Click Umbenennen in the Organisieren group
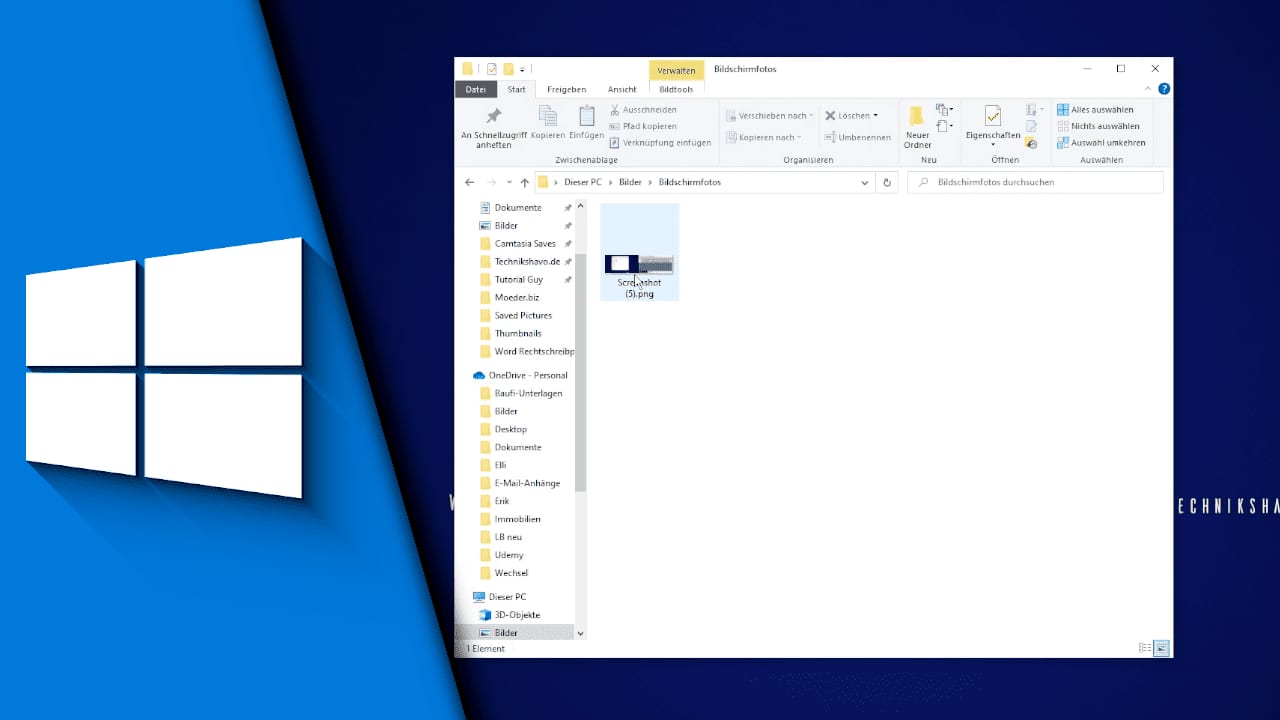The image size is (1280, 720). (857, 138)
